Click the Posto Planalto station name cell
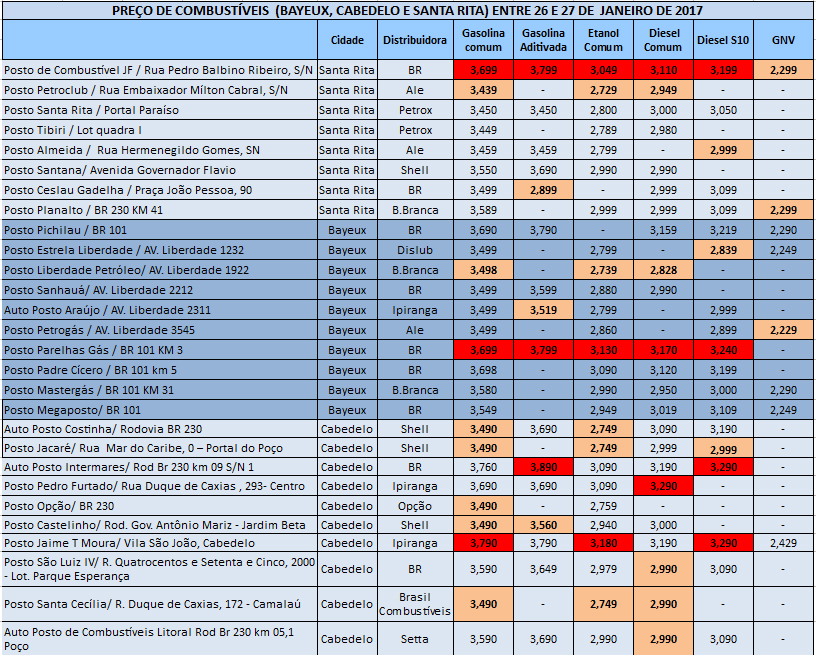Screen dimensions: 816x657 tap(158, 210)
